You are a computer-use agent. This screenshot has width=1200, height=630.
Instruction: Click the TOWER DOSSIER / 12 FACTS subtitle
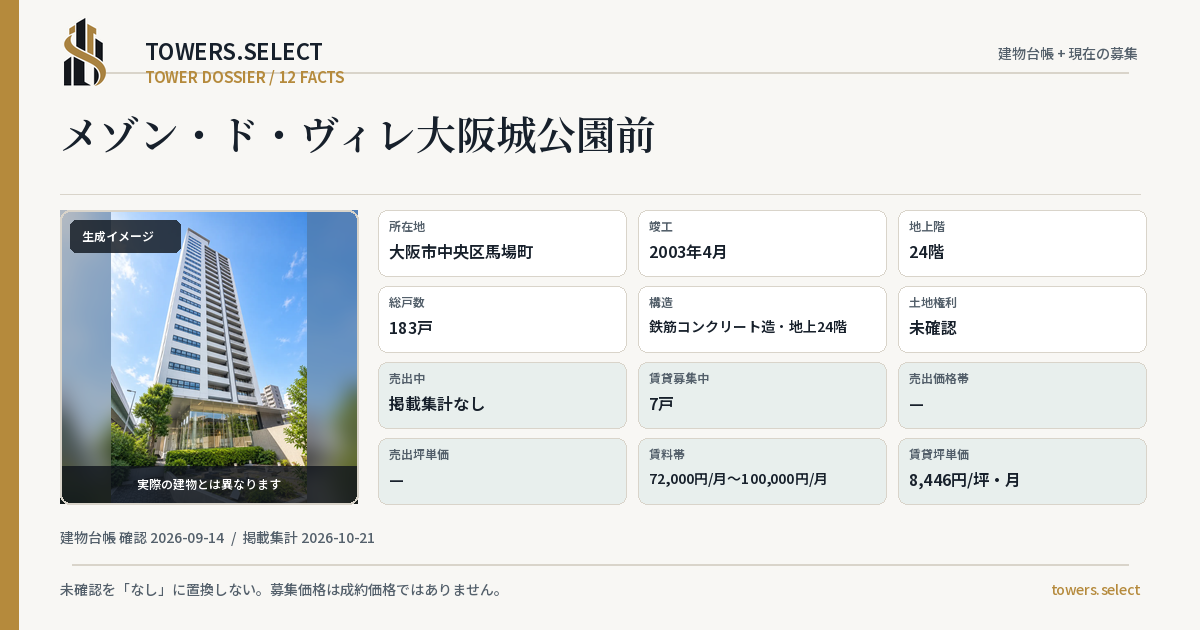click(x=245, y=77)
